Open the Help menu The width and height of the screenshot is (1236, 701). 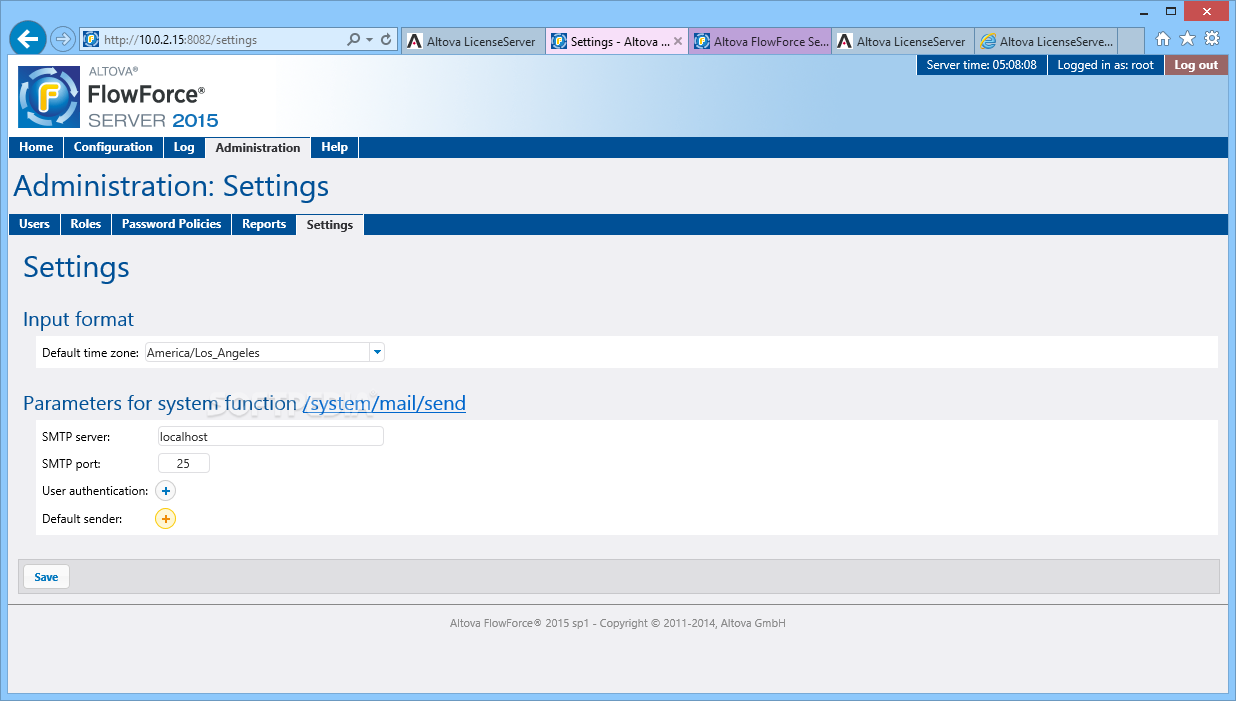pos(334,147)
